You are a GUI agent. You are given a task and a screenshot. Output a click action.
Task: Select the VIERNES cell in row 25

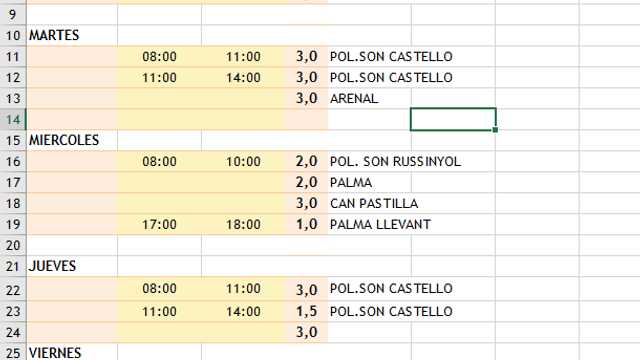tap(72, 352)
